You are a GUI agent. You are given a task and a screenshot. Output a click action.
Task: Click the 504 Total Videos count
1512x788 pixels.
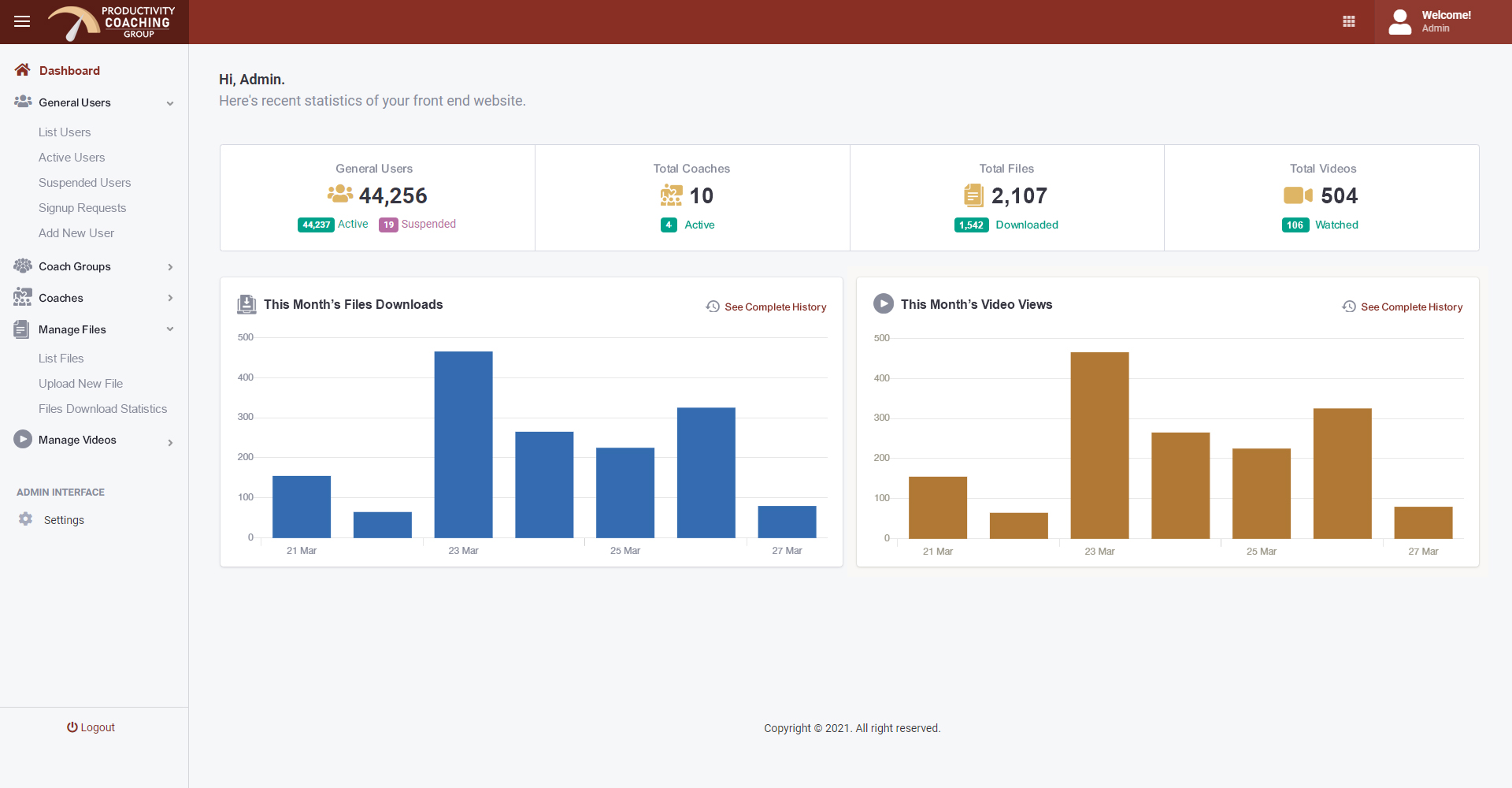(1340, 195)
